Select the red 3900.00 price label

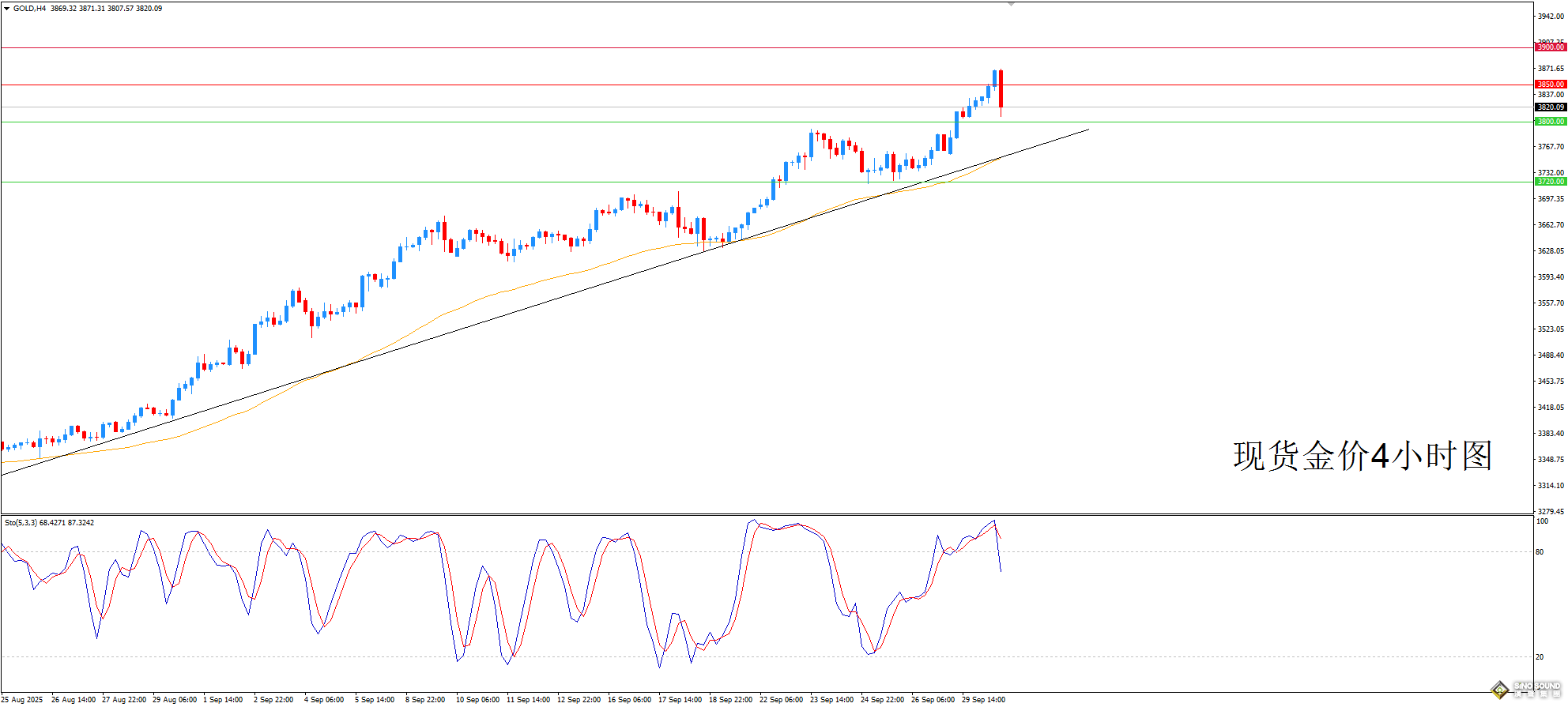coord(1550,47)
